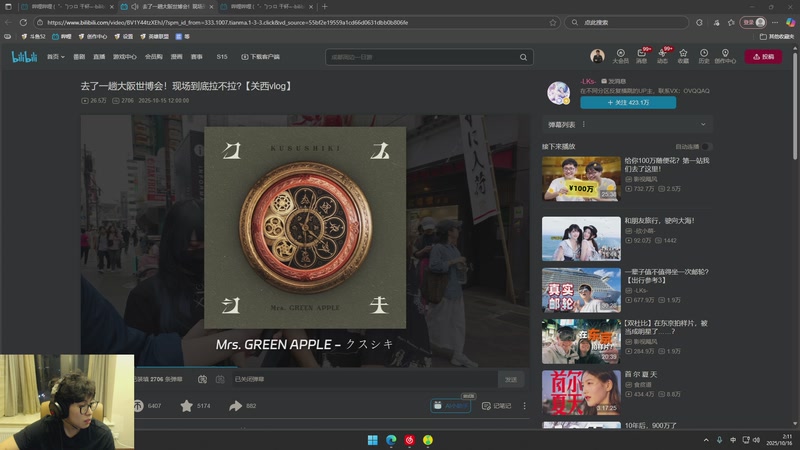
Task: Open 创作中心 lightbulb icon in header
Action: pyautogui.click(x=725, y=56)
